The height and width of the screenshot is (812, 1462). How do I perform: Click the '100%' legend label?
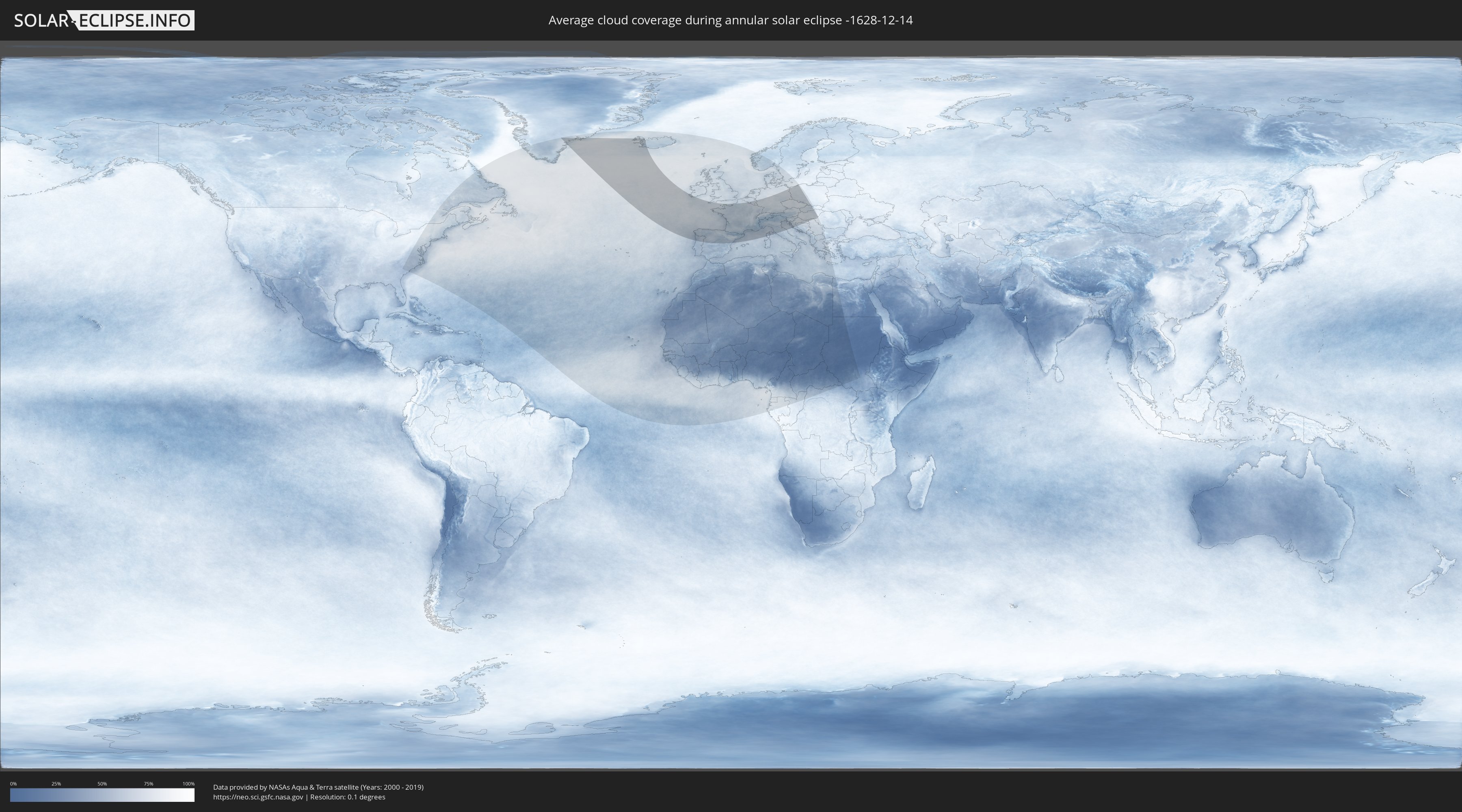coord(188,784)
